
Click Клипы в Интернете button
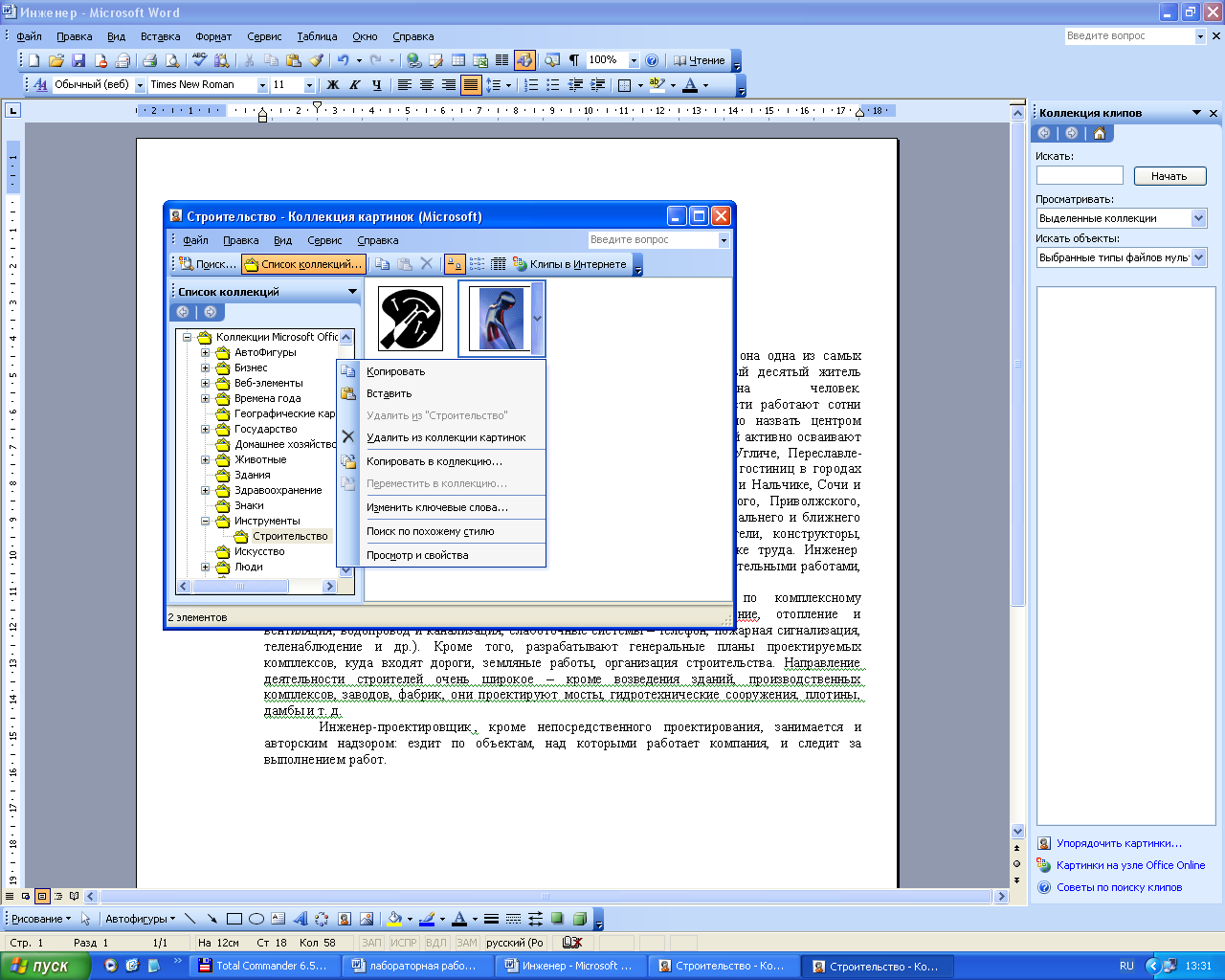point(569,264)
